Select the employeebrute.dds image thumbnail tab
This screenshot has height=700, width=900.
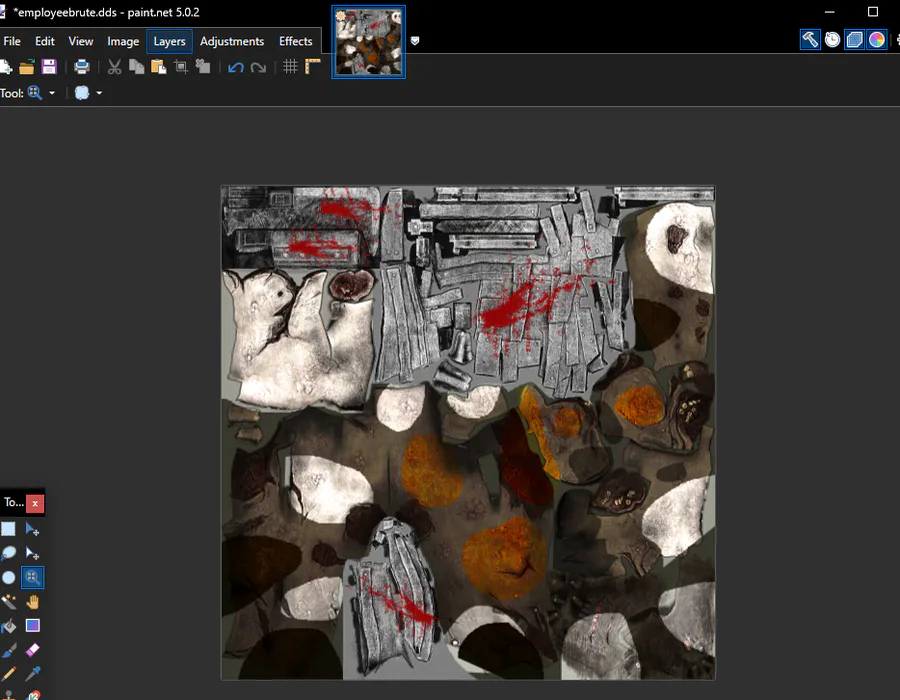368,42
